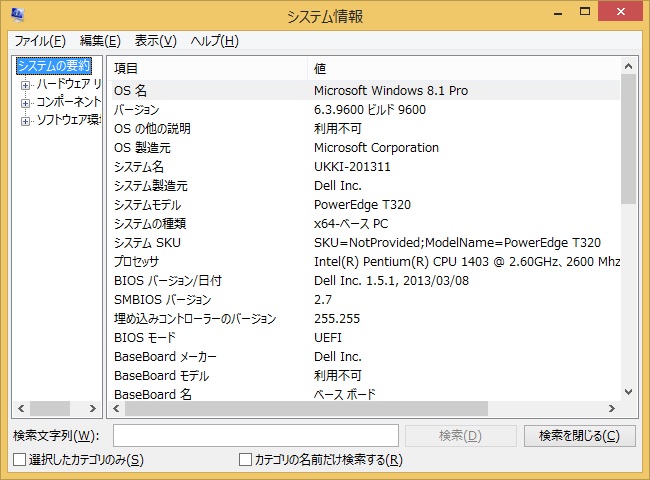This screenshot has height=480, width=650.
Task: Click right arrow of details horizontal scrollbar
Action: tap(612, 409)
